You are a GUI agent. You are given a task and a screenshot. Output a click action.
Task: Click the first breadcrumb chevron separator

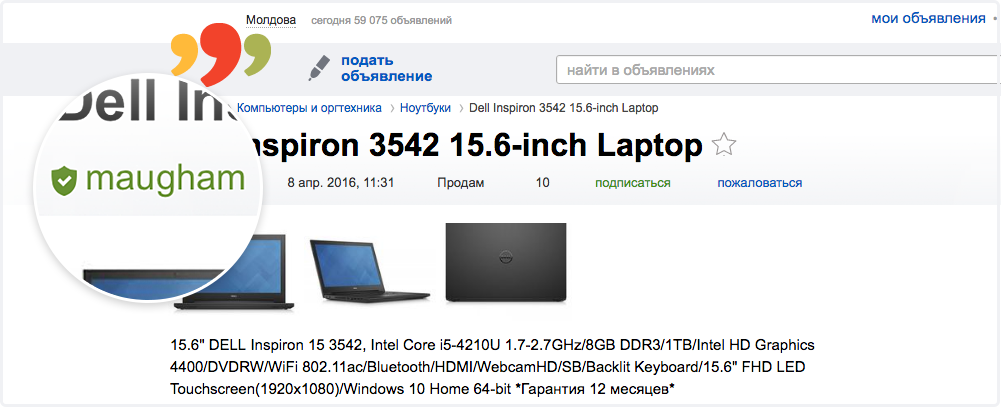[x=392, y=108]
